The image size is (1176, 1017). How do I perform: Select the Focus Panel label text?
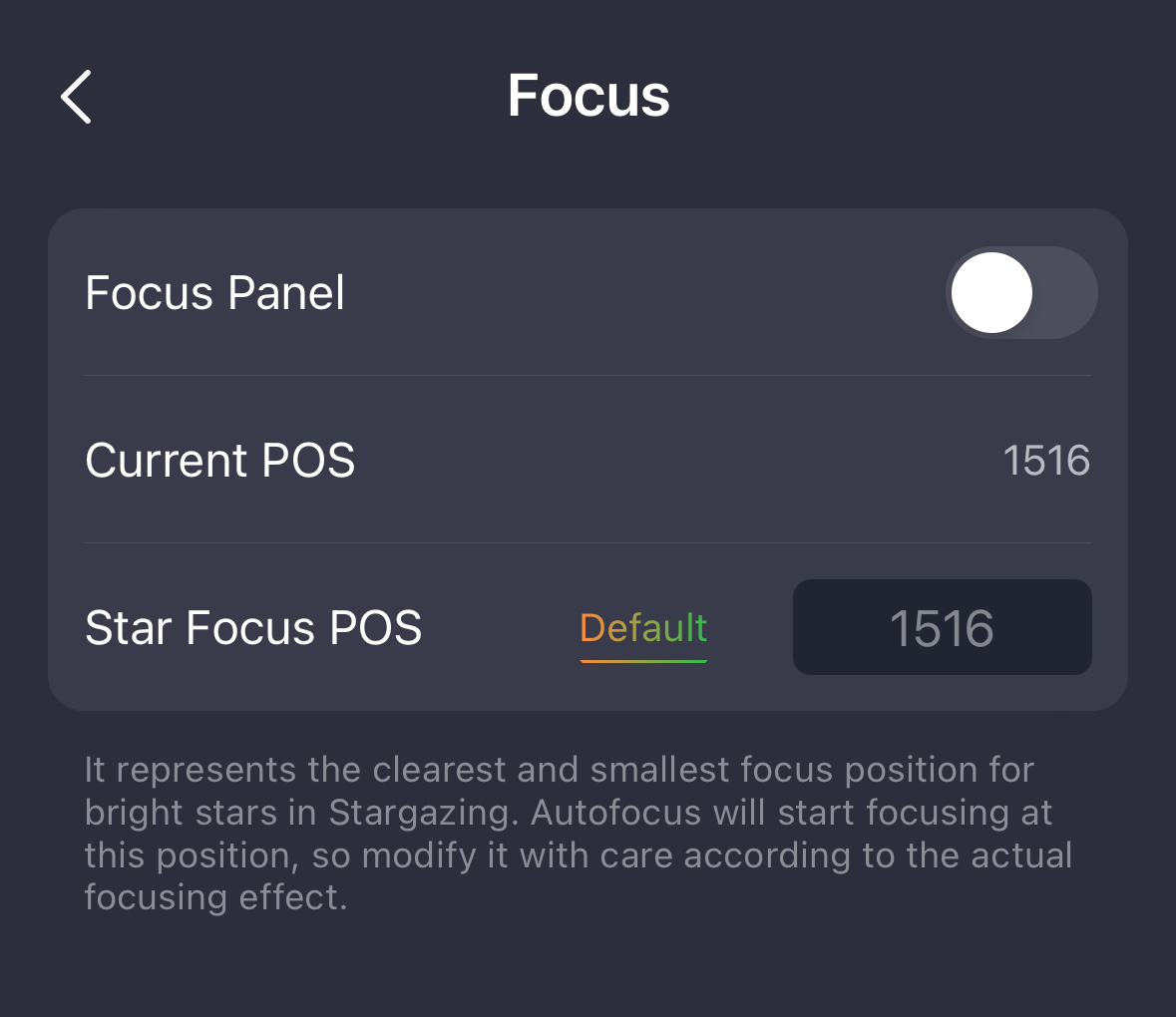click(x=214, y=293)
